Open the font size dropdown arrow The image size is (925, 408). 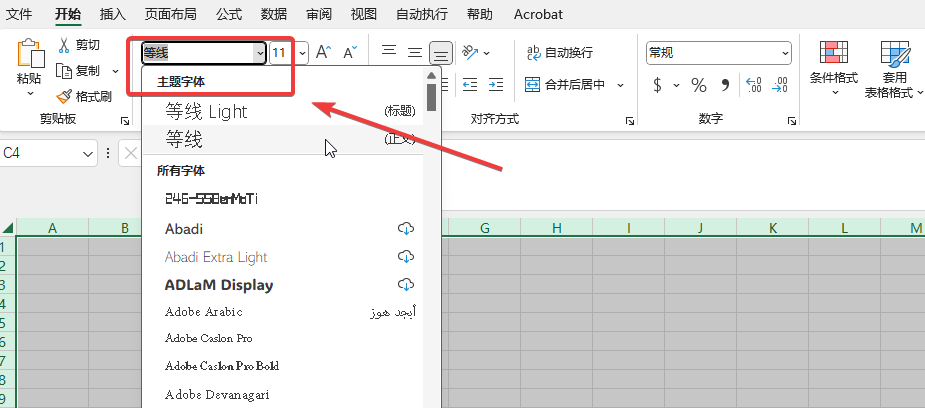pyautogui.click(x=303, y=53)
